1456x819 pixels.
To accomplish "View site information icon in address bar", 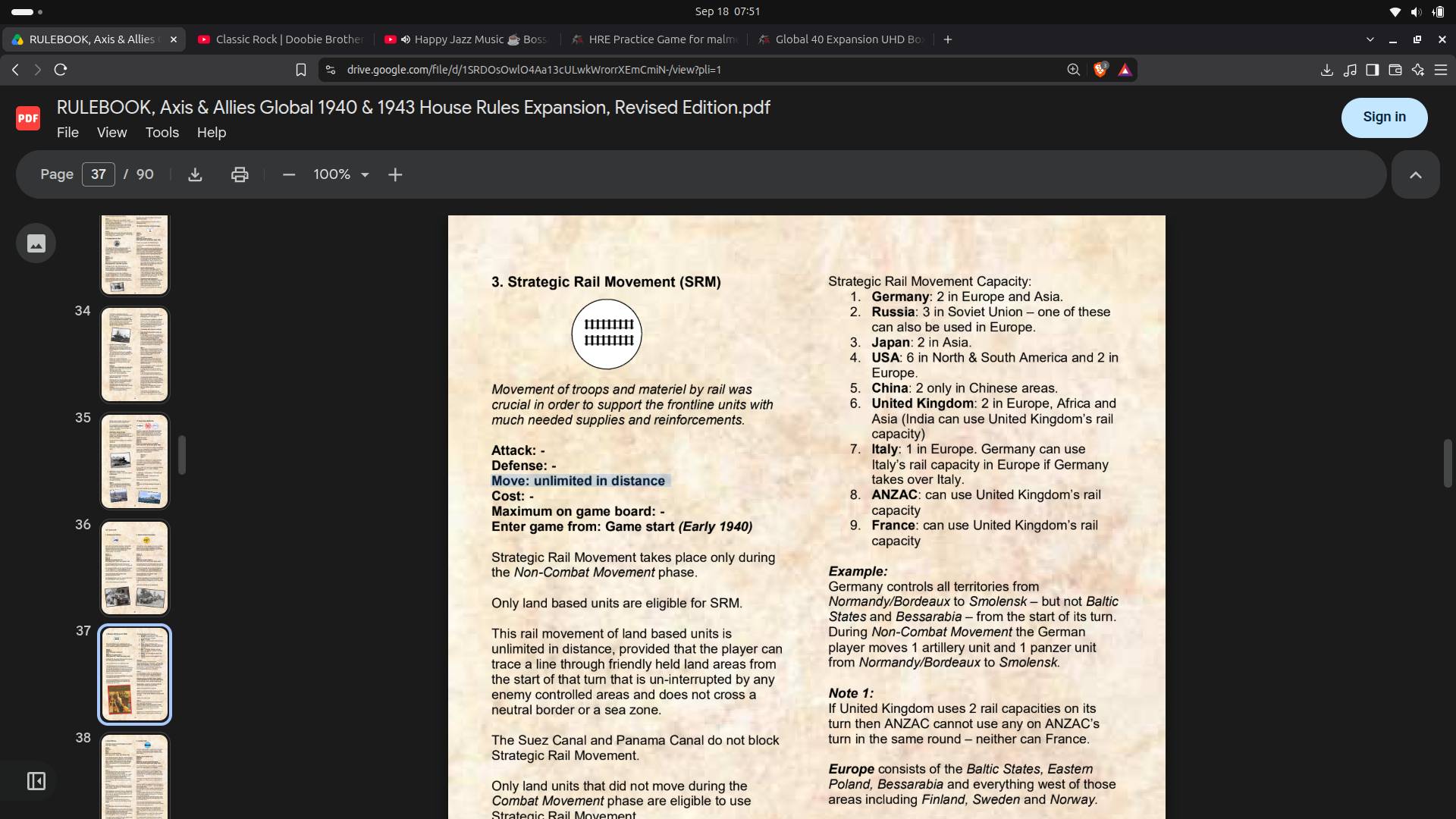I will [x=330, y=70].
